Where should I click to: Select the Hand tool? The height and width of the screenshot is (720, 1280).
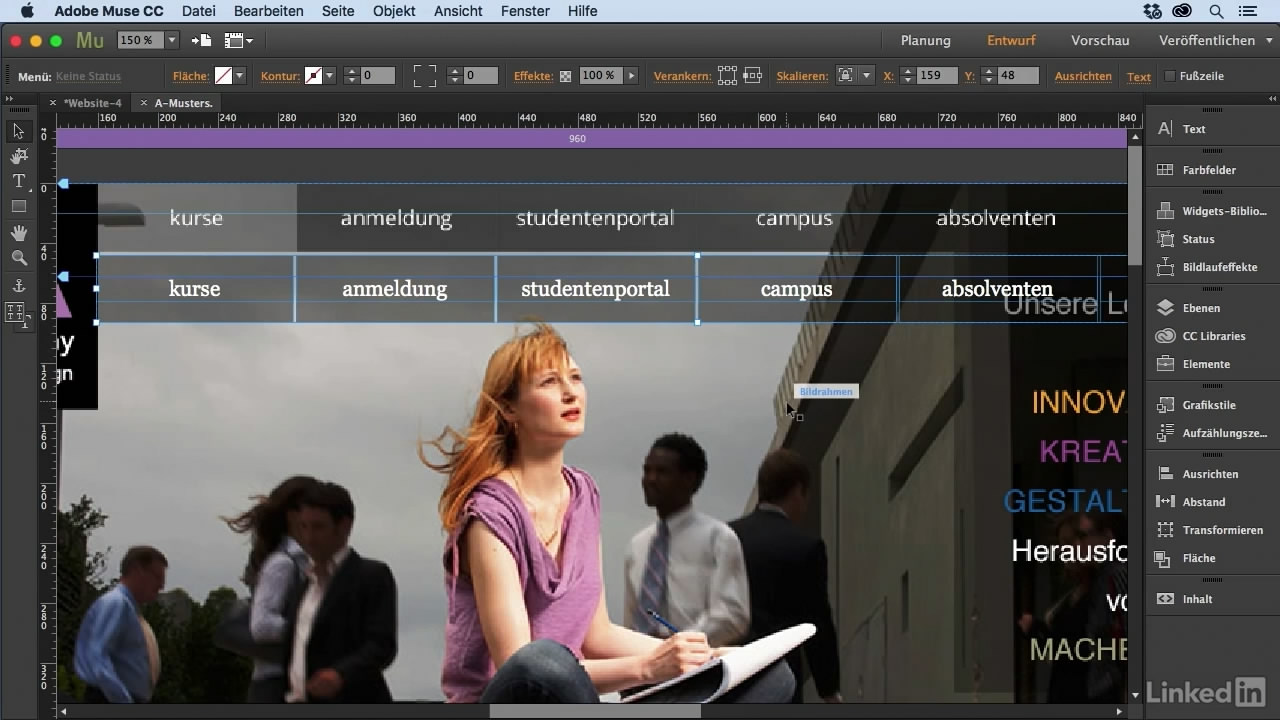click(x=18, y=233)
